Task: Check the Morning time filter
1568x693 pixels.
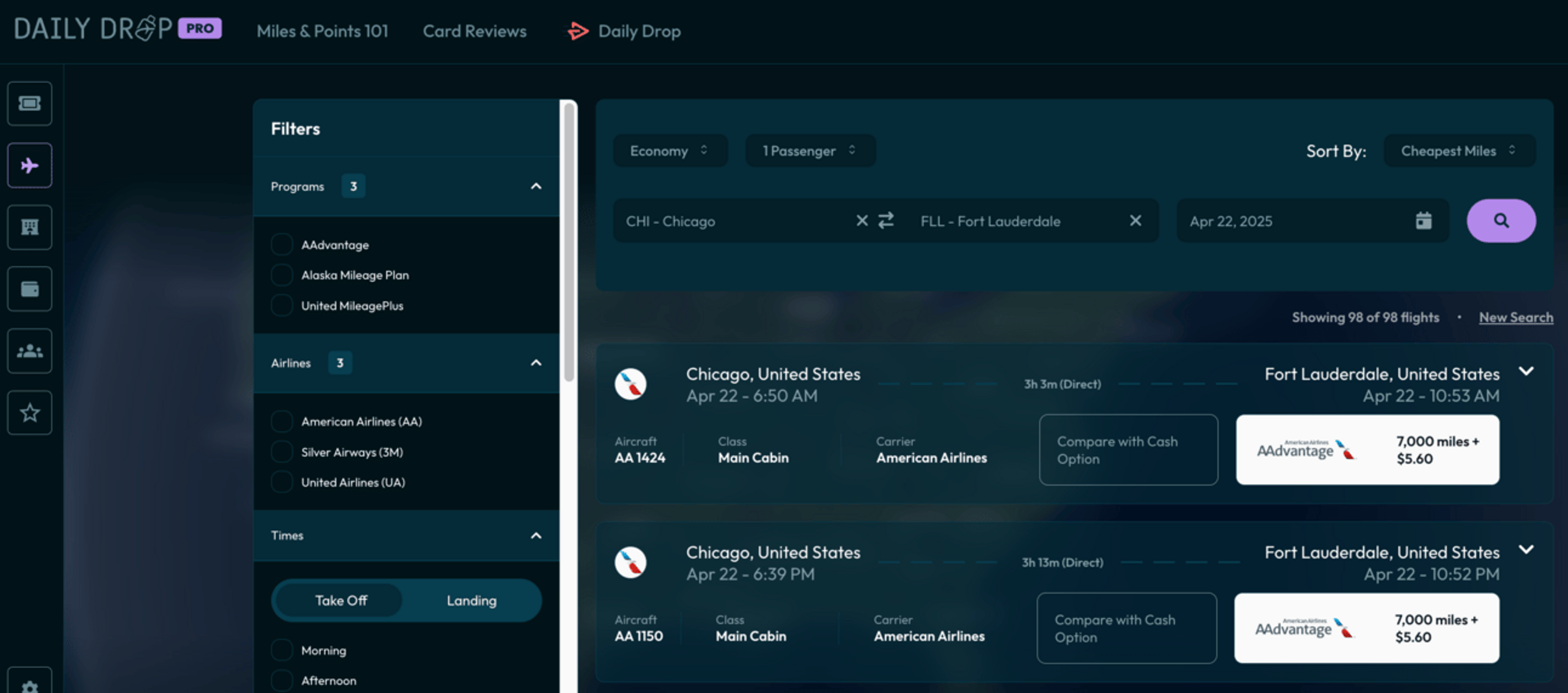Action: click(282, 650)
